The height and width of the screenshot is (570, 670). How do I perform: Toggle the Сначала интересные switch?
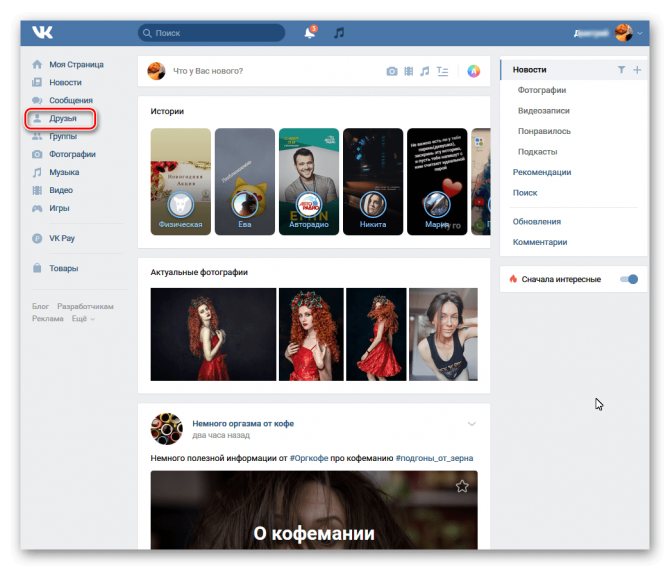(629, 279)
